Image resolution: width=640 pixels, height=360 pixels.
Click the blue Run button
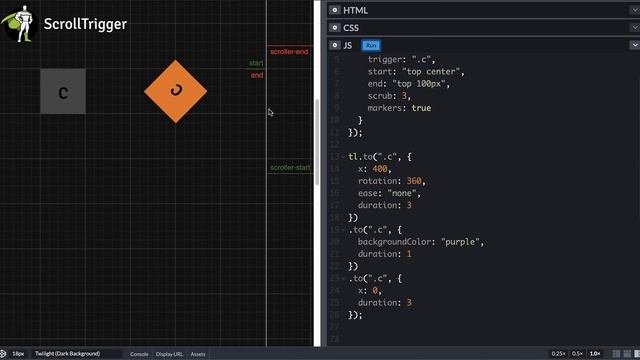(371, 45)
